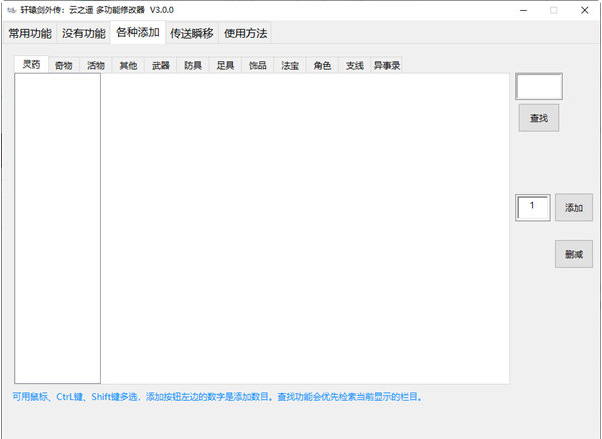Select the 支线 sub-tab
Image resolution: width=602 pixels, height=439 pixels.
coord(354,65)
